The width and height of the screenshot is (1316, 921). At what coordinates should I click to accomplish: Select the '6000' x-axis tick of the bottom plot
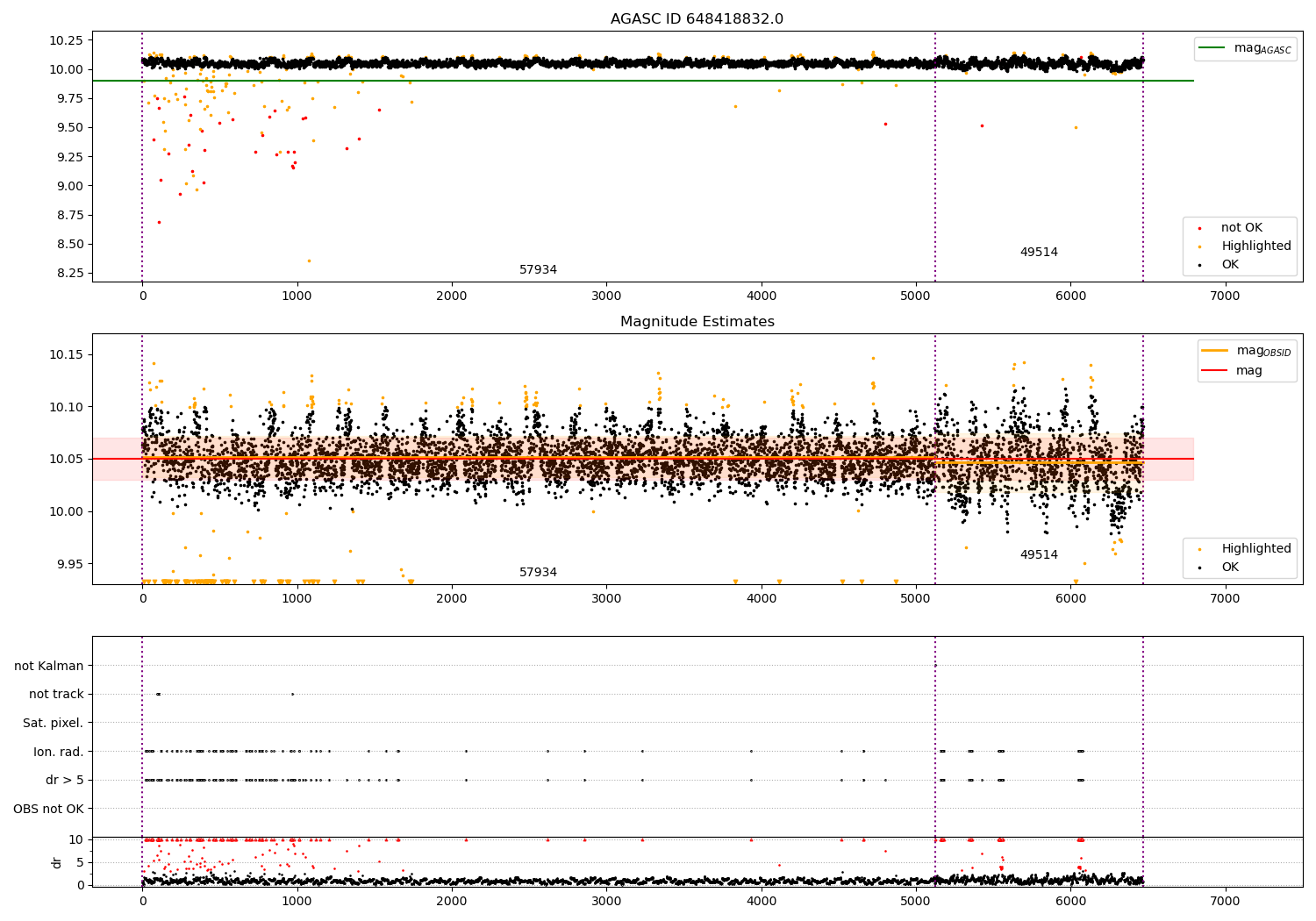click(x=1070, y=902)
